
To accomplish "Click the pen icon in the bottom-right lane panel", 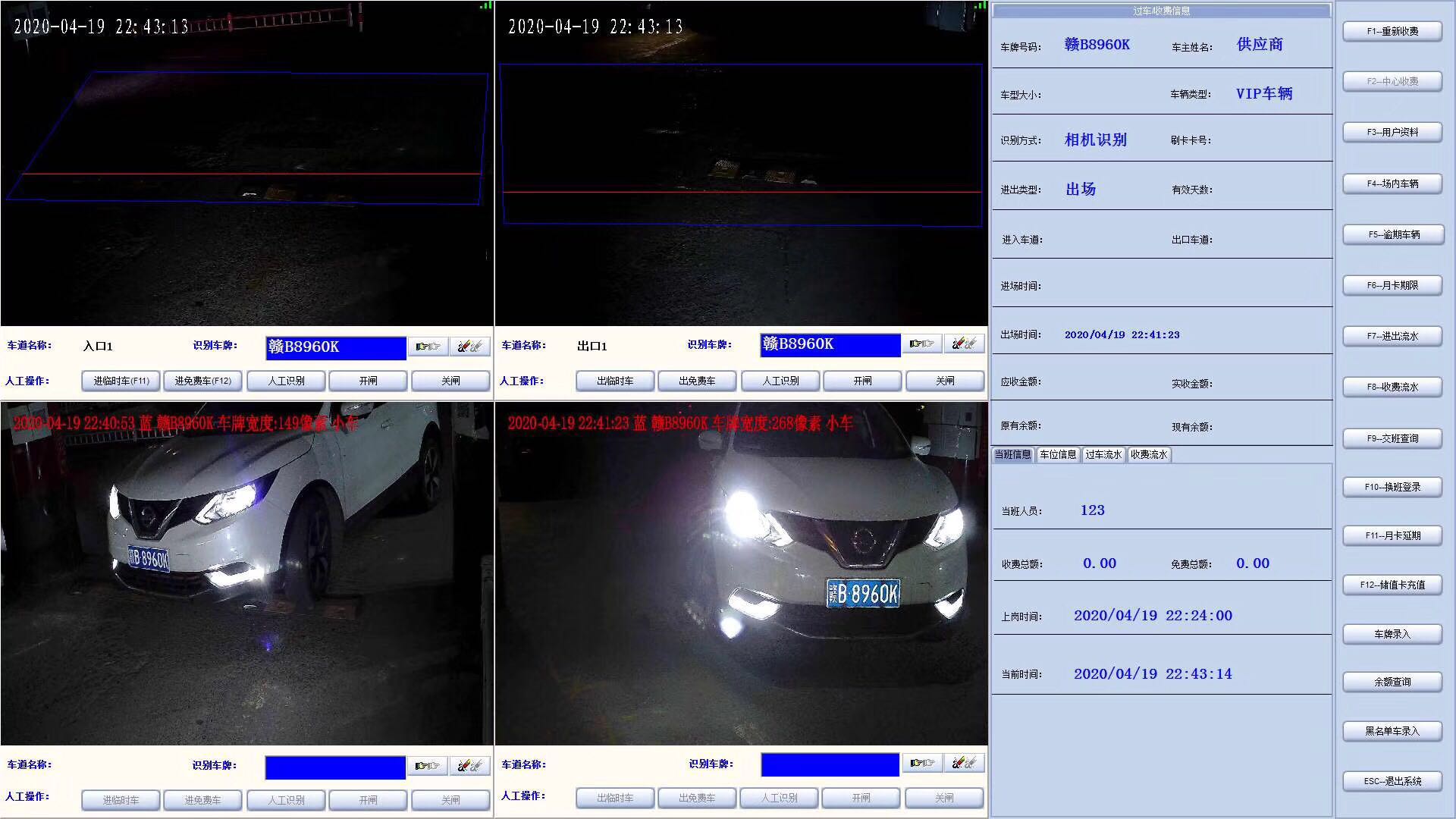I will click(x=964, y=763).
